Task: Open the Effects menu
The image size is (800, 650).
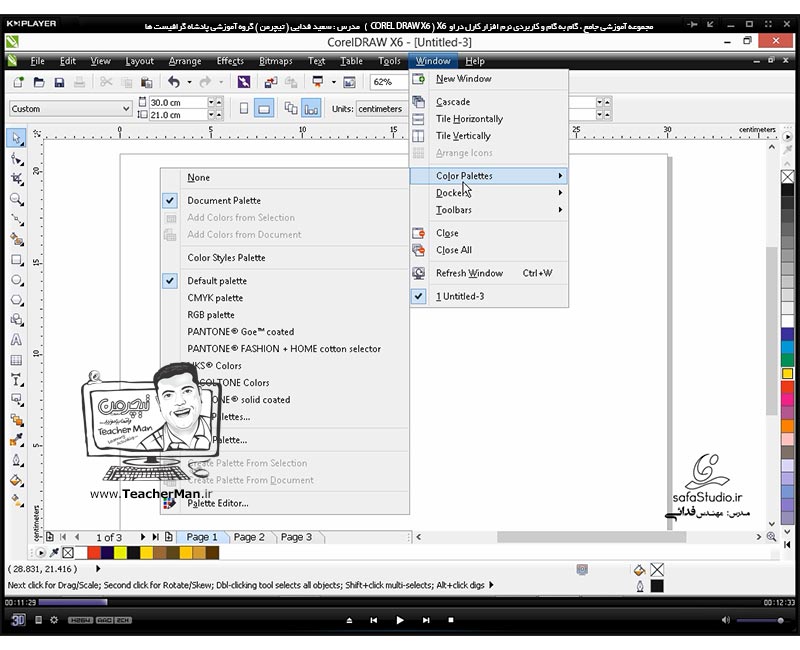Action: click(230, 61)
